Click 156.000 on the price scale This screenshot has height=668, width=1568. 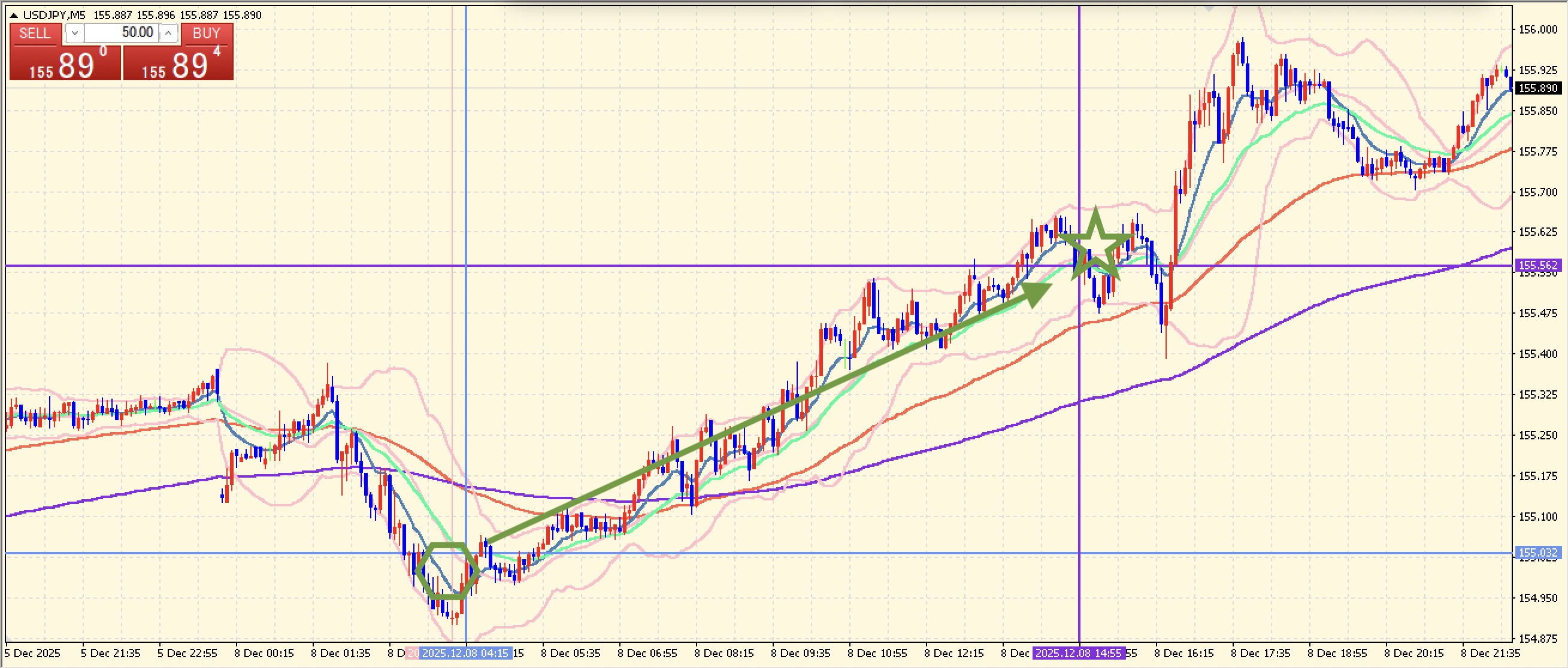1537,30
